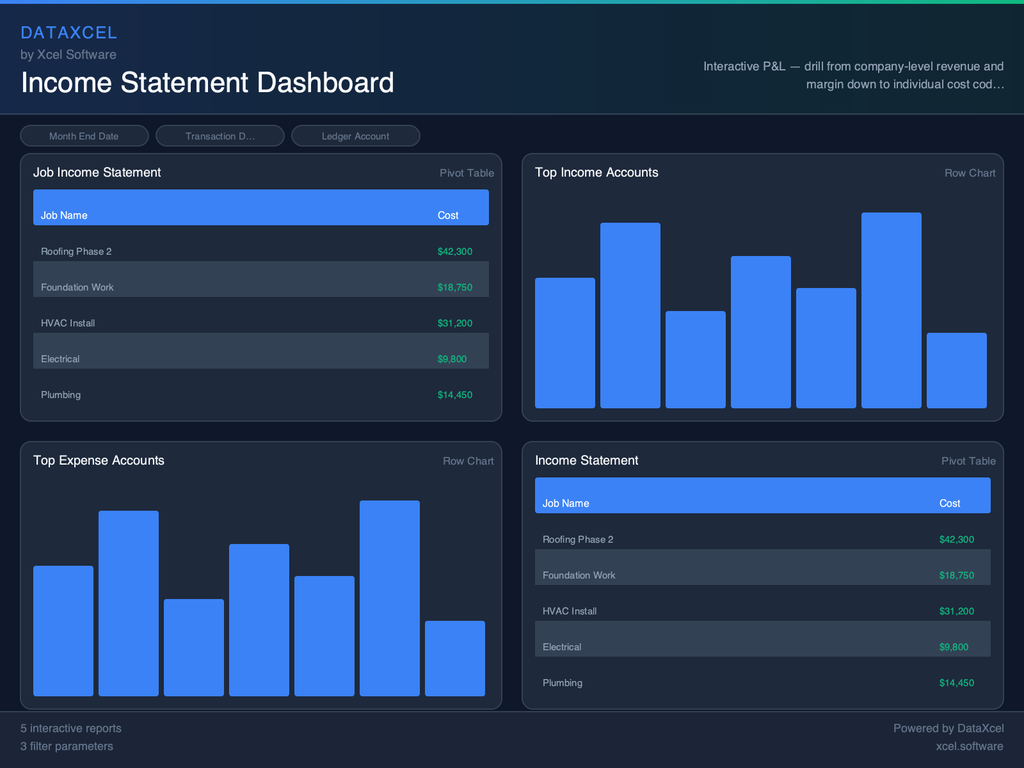Click the Row Chart label on Top Income Accounts
Image resolution: width=1024 pixels, height=768 pixels.
[x=969, y=172]
